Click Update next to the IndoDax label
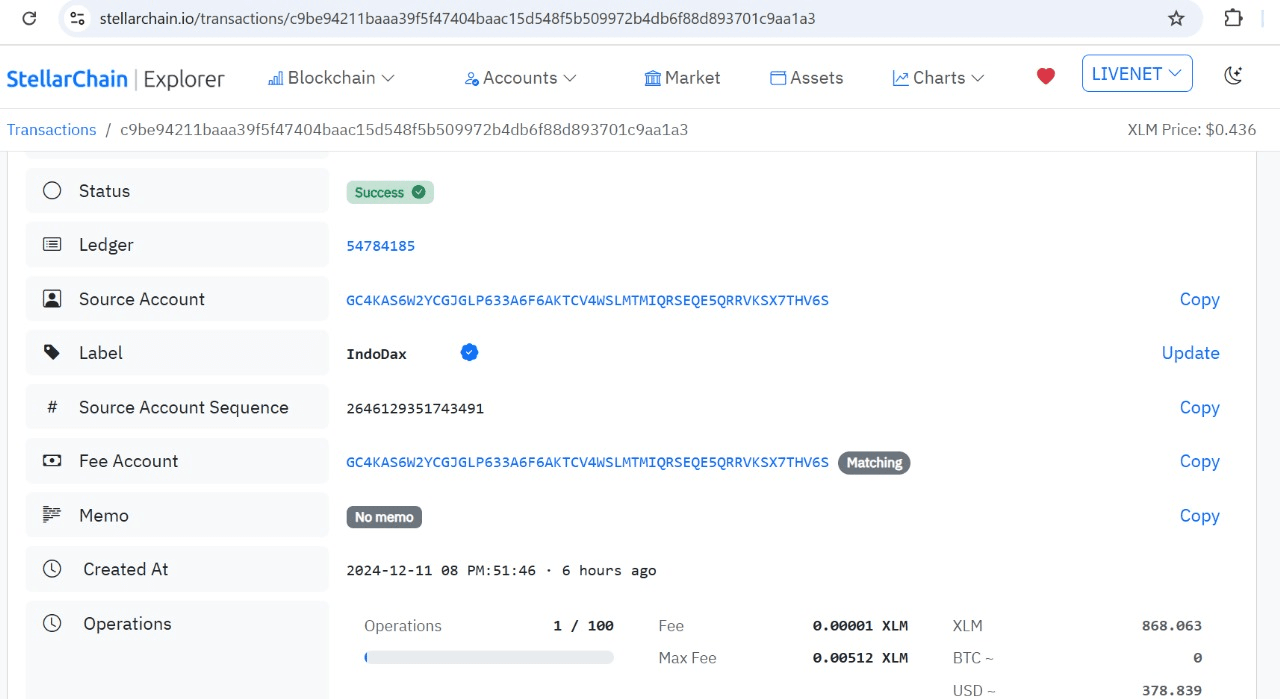The width and height of the screenshot is (1280, 699). pos(1190,353)
